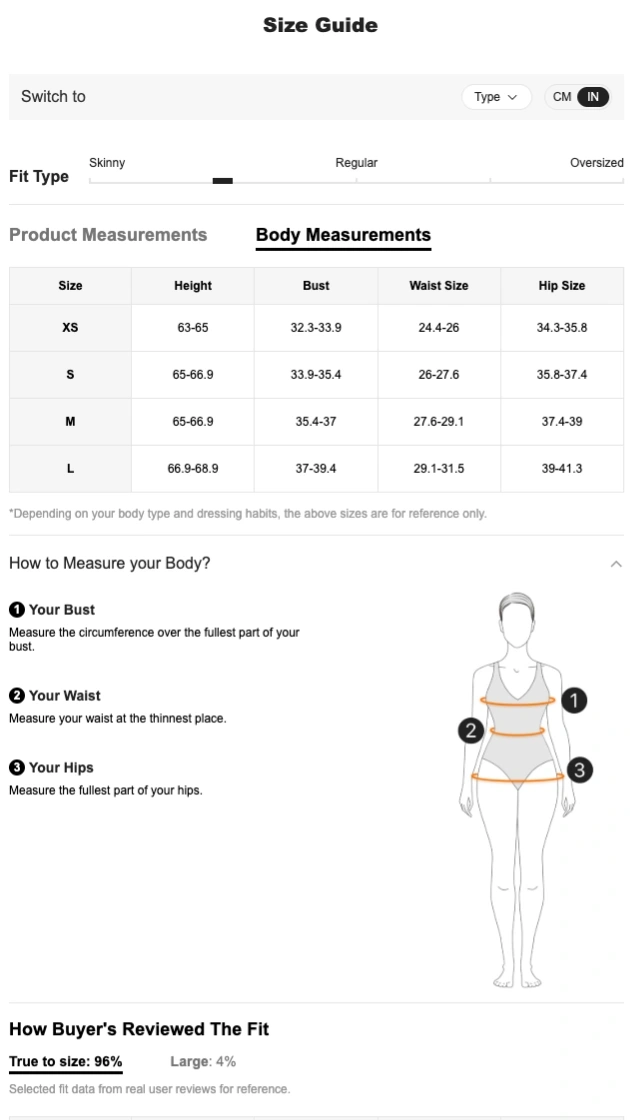
Task: Select the Large: 4% fit tab
Action: 203,1062
